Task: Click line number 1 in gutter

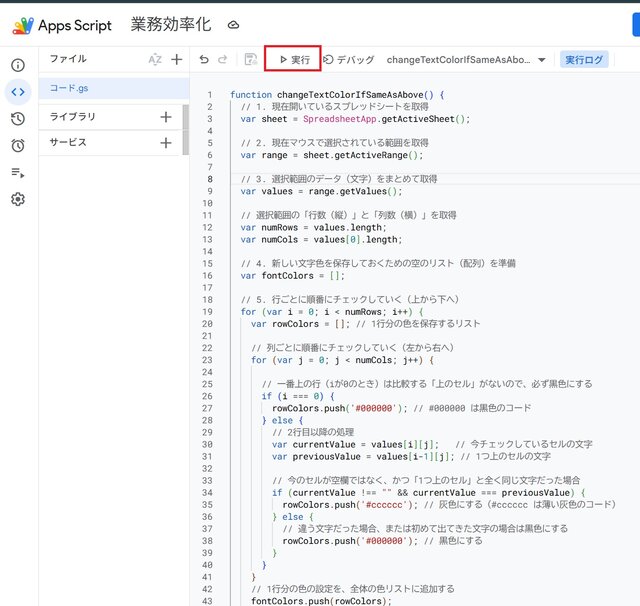Action: pyautogui.click(x=209, y=95)
